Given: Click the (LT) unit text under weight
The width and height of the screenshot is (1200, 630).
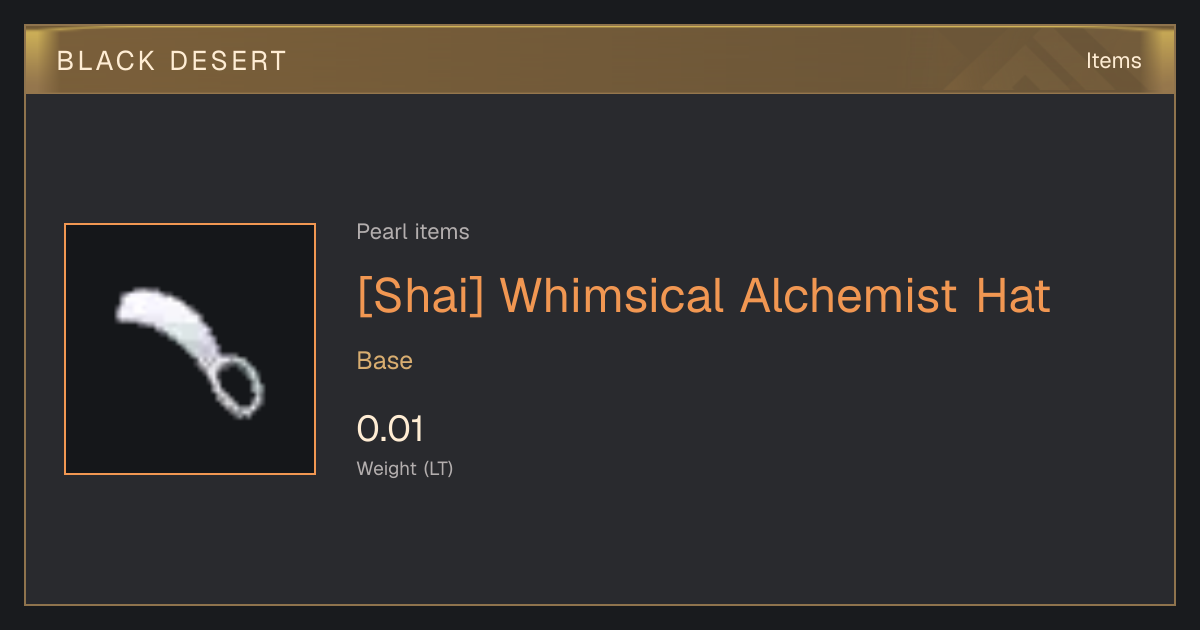Looking at the screenshot, I should pos(438,468).
